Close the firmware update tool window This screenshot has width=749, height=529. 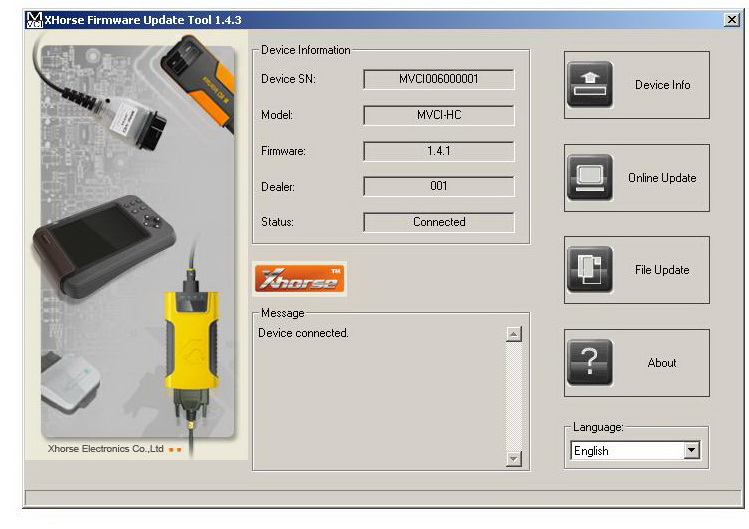[x=731, y=20]
